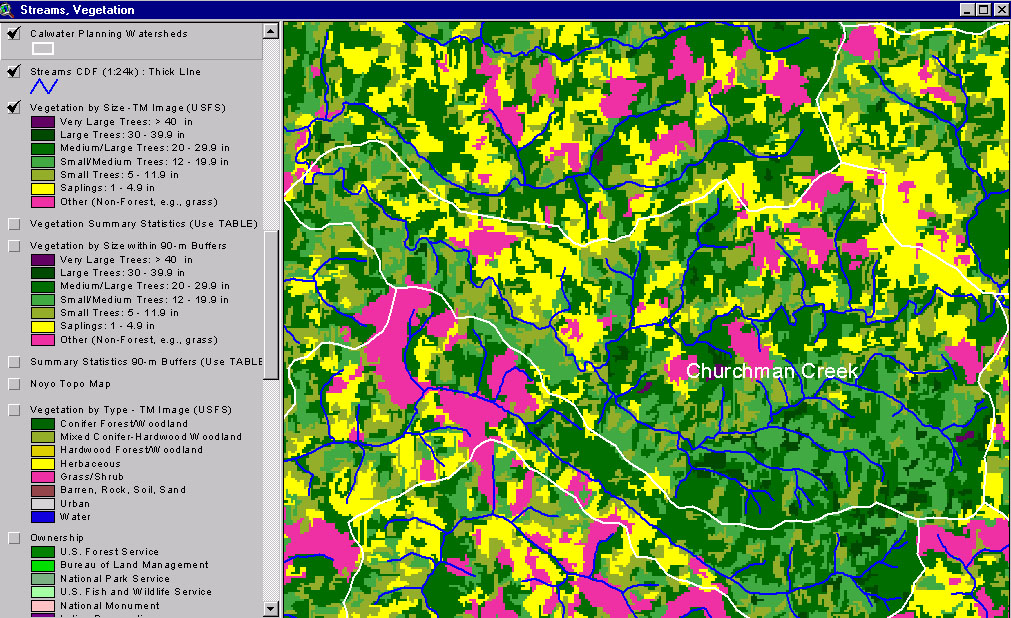Click the Hardwood Forest/Woodland color swatch
The height and width of the screenshot is (618, 1011).
click(43, 450)
